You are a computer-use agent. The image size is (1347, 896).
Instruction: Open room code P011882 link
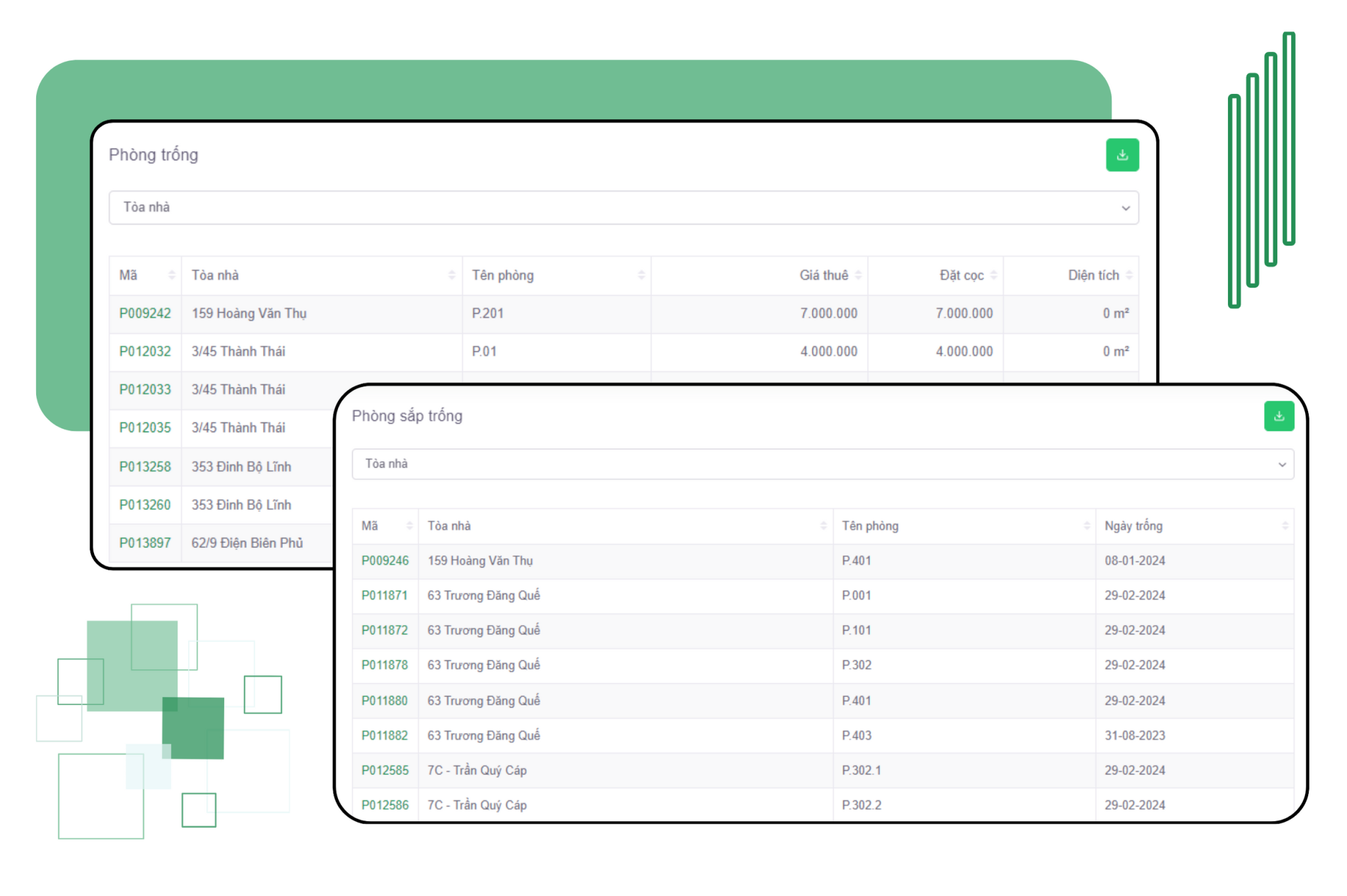[385, 736]
